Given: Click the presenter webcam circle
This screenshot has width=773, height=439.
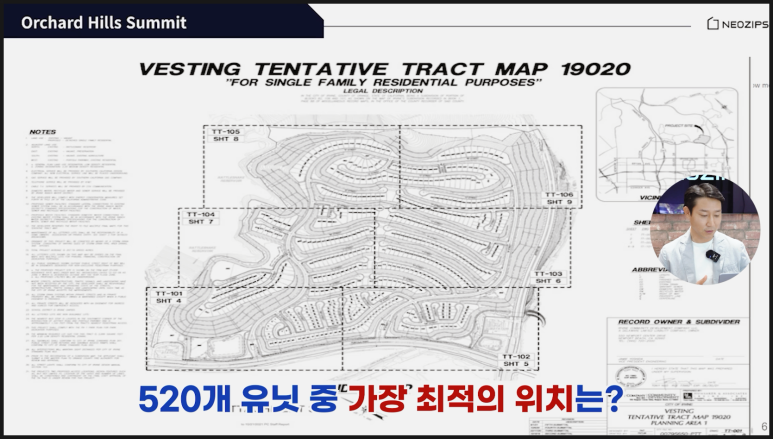Looking at the screenshot, I should click(x=705, y=228).
